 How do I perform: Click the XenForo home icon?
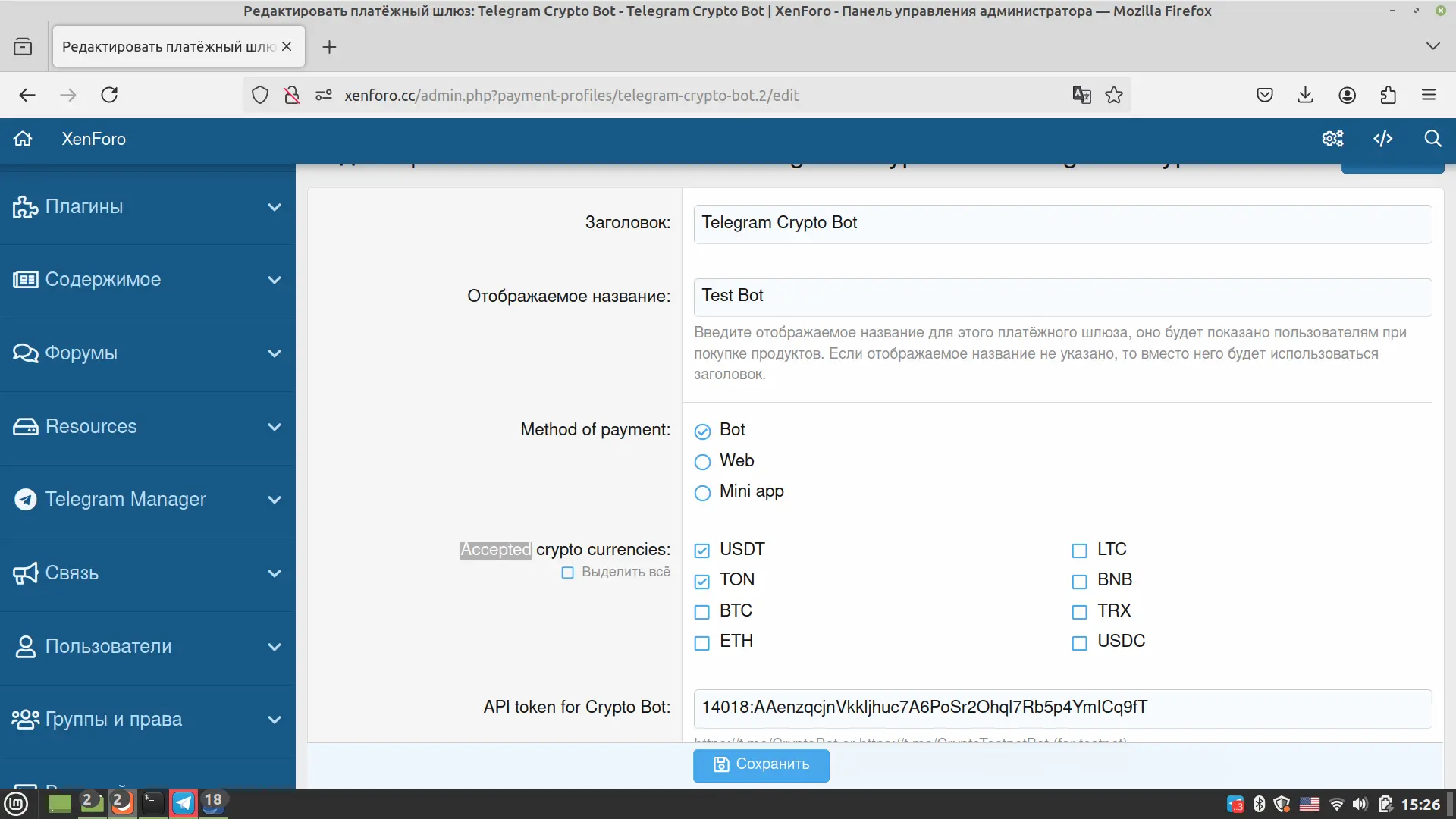(x=23, y=139)
